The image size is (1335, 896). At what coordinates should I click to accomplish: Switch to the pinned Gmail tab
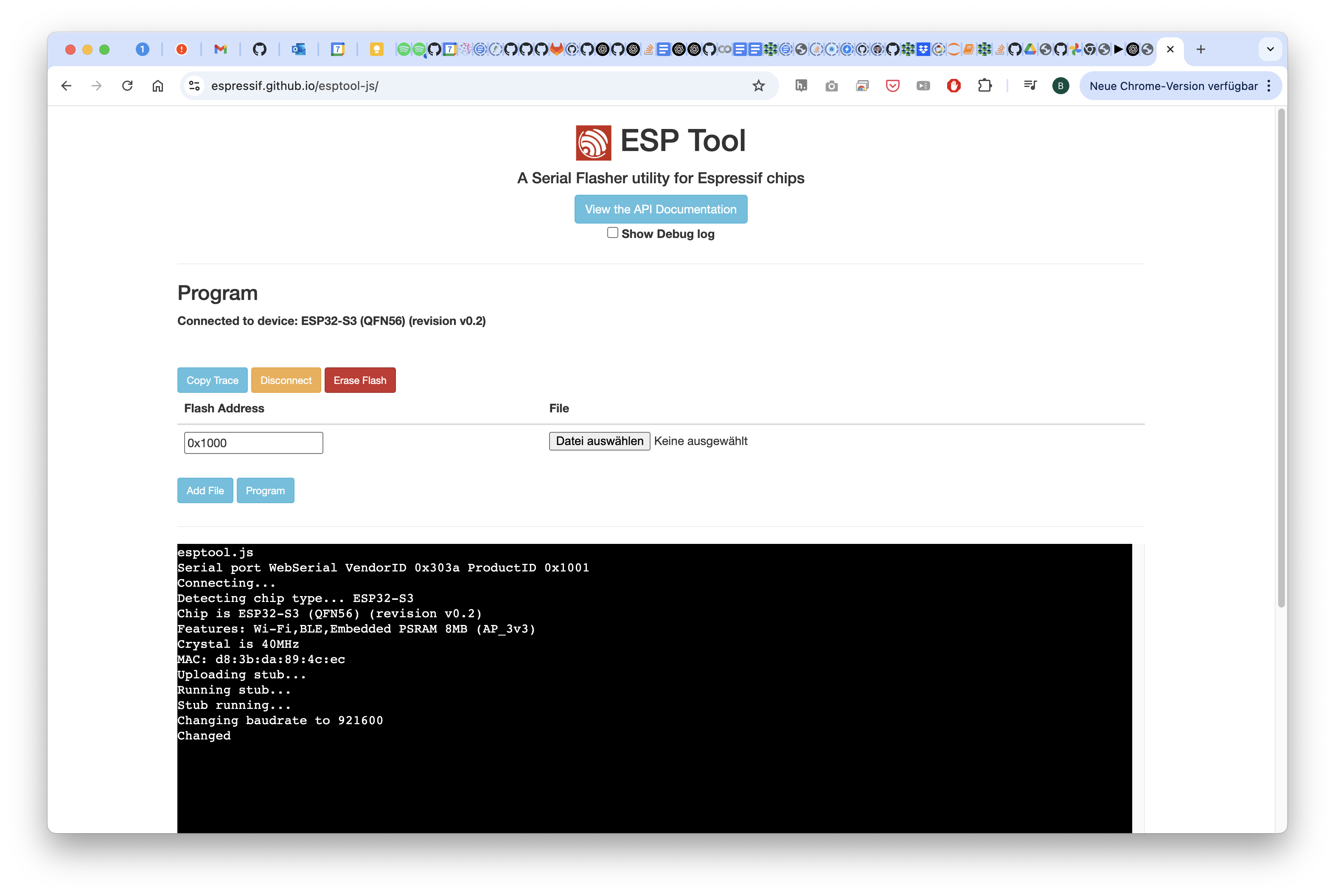pos(221,49)
